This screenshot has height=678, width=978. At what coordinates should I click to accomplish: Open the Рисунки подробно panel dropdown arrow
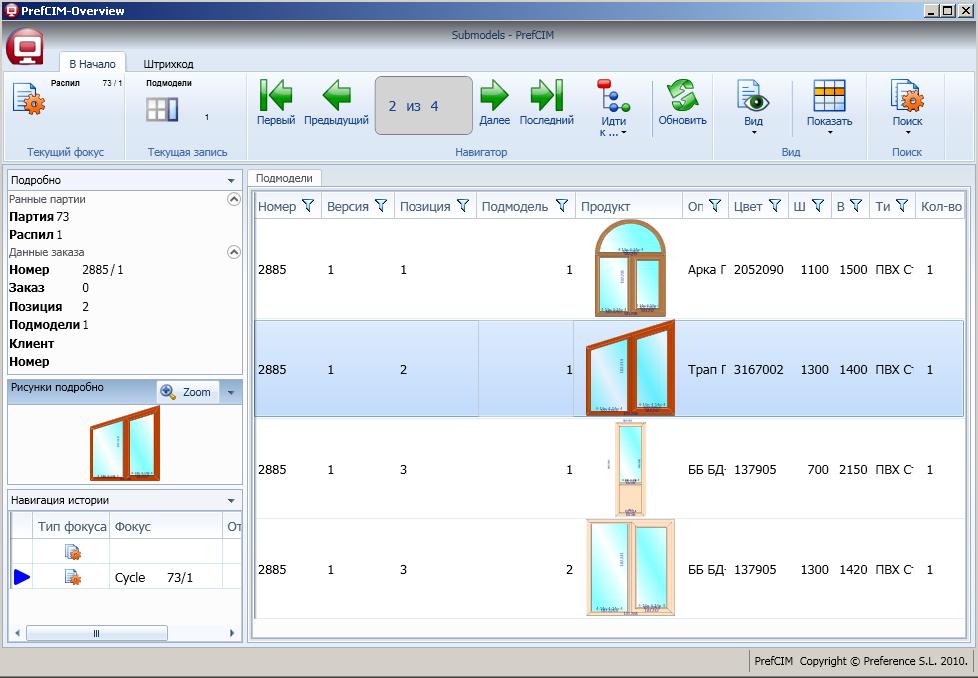tap(231, 392)
